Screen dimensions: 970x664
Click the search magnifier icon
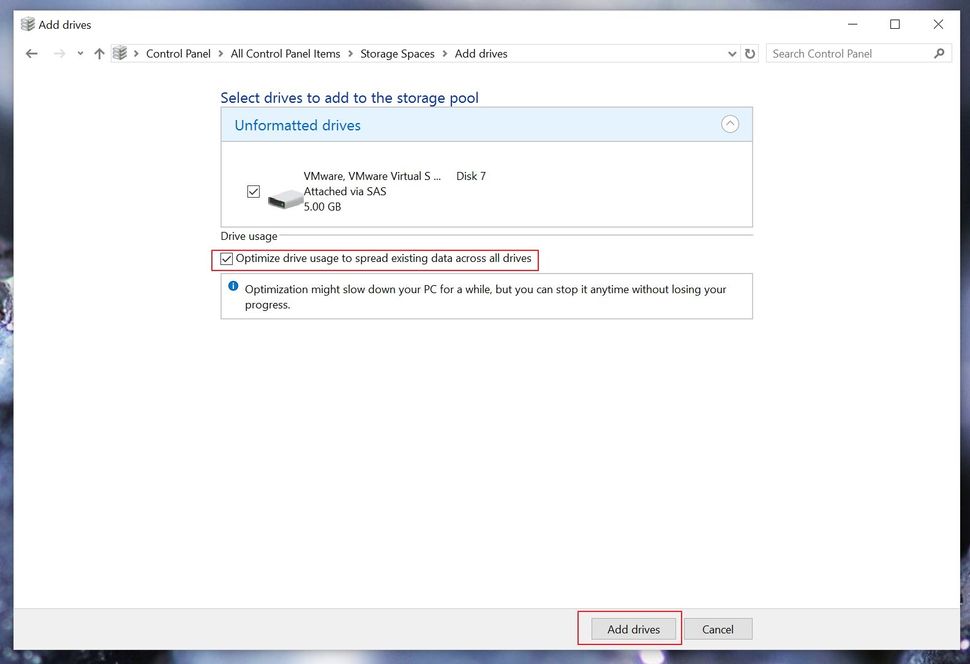pyautogui.click(x=938, y=53)
